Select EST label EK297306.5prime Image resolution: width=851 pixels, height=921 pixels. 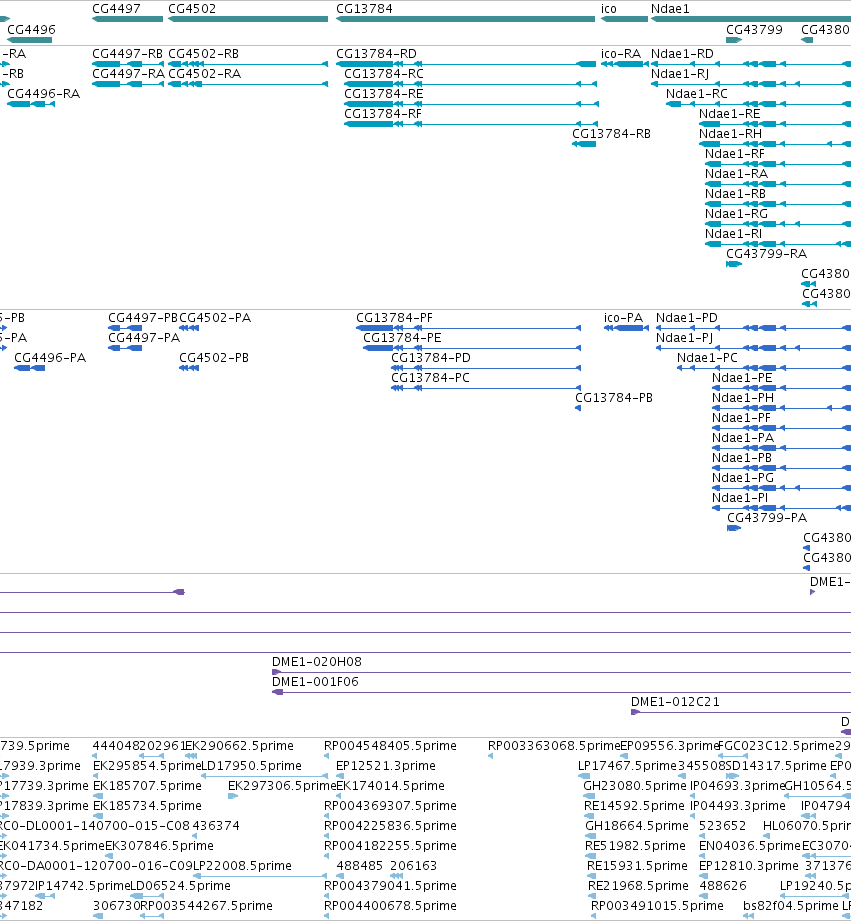click(282, 786)
